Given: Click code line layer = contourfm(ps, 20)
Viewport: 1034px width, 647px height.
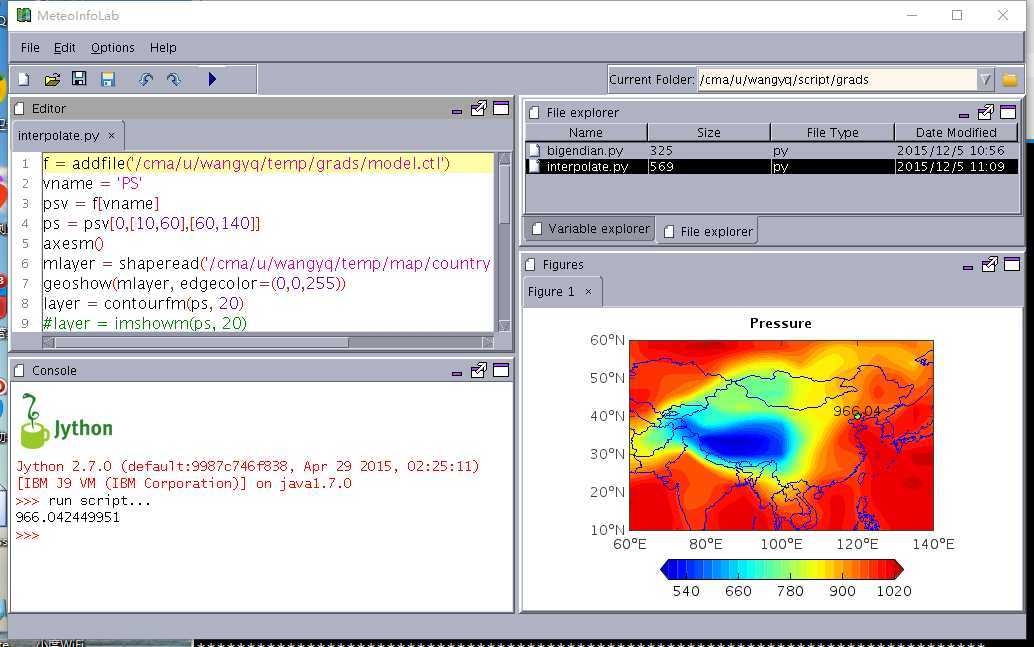Looking at the screenshot, I should 143,303.
